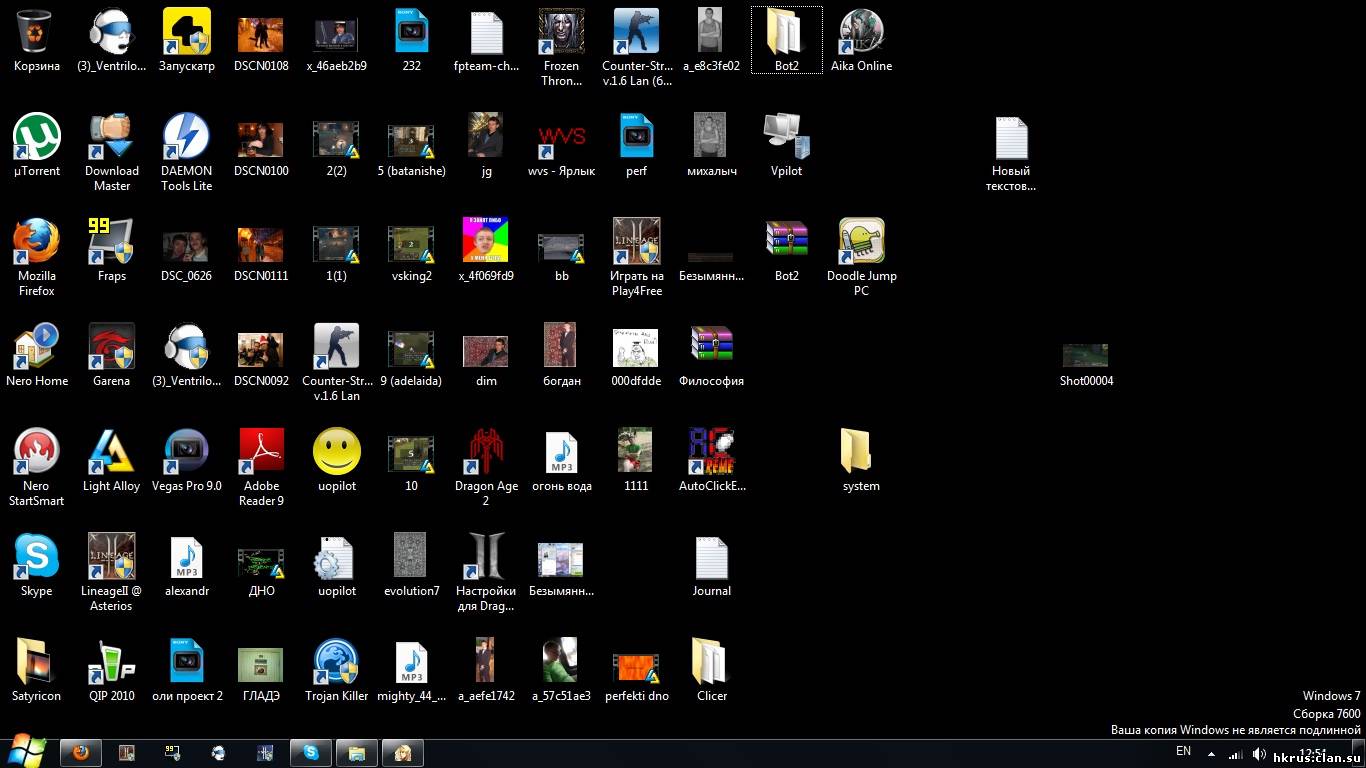
Task: Click the Shot00004 image thumbnail
Action: tap(1086, 356)
